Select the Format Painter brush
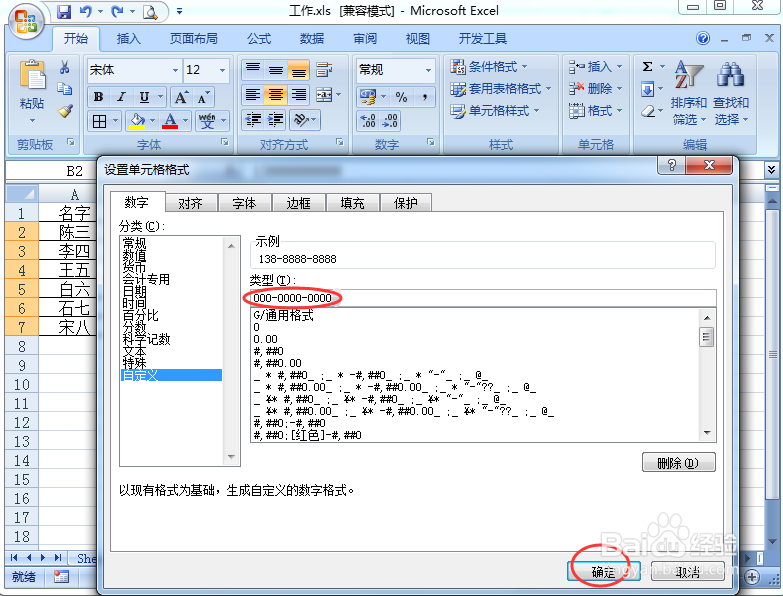The height and width of the screenshot is (596, 783). click(65, 111)
